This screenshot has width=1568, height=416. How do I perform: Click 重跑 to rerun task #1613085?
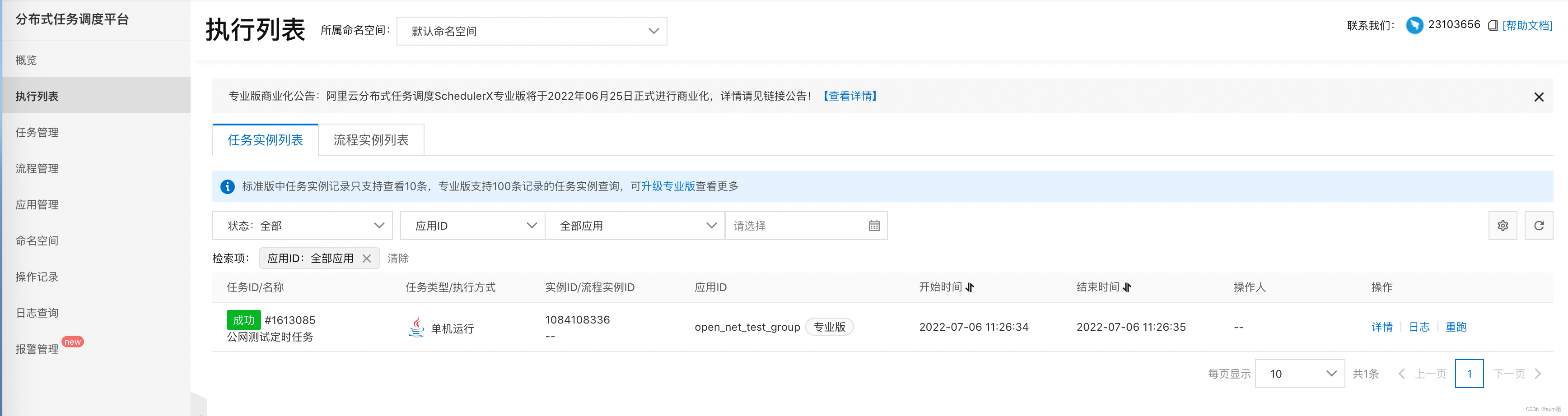click(1456, 327)
